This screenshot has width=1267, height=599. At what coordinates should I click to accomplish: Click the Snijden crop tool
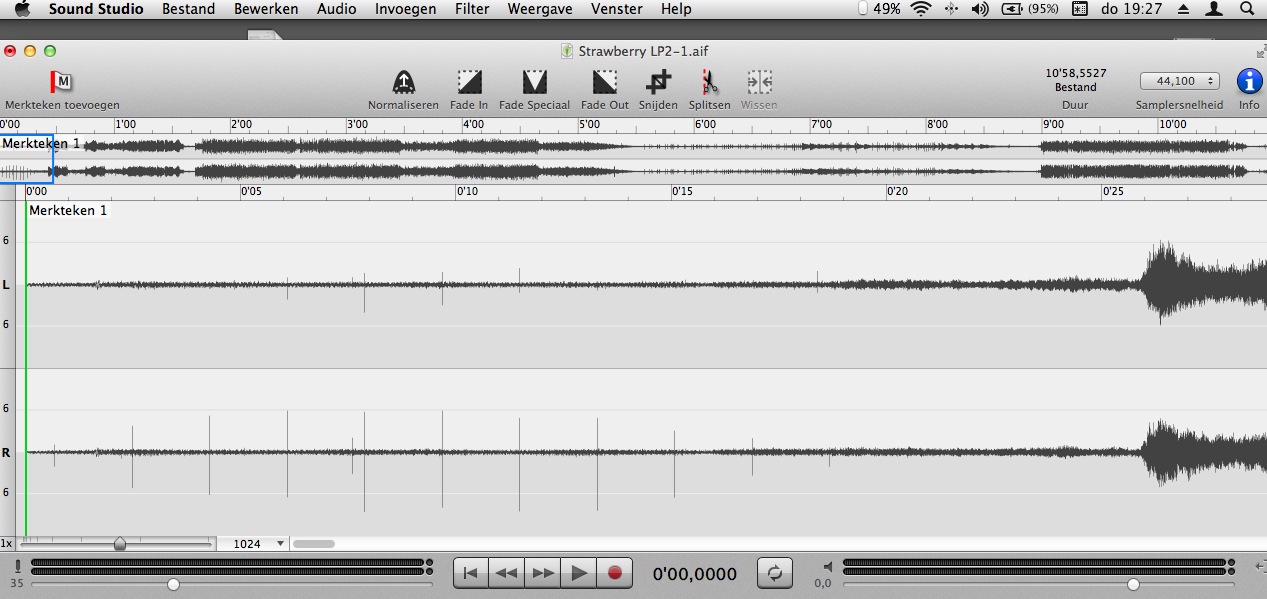(658, 82)
